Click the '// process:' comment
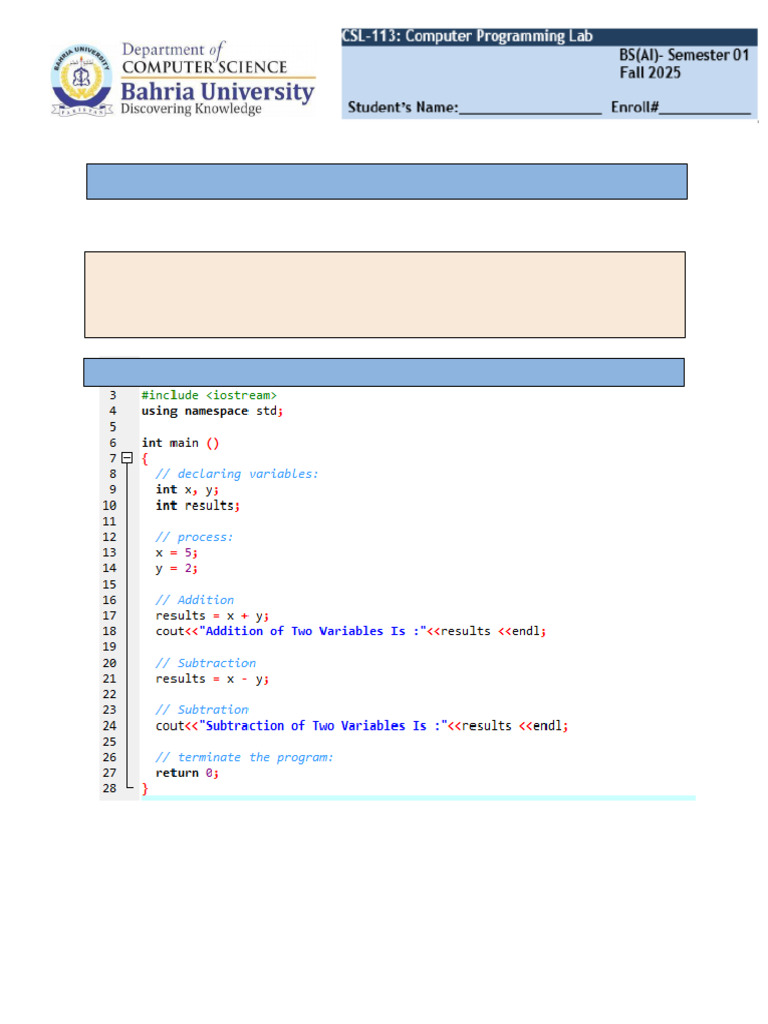The width and height of the screenshot is (768, 1024). click(194, 537)
